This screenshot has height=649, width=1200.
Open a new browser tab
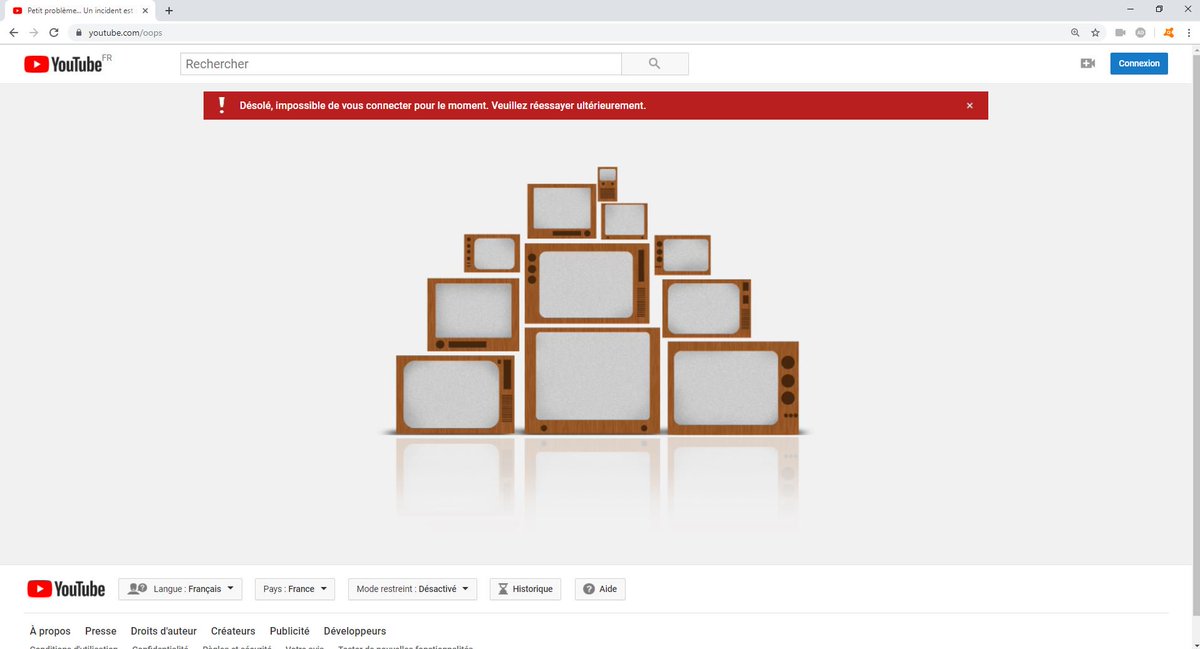coord(169,10)
